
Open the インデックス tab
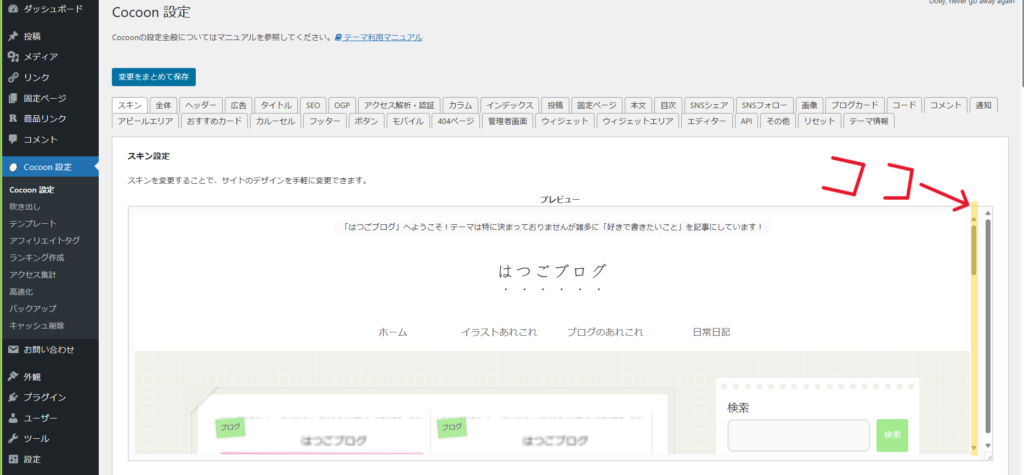(x=510, y=105)
